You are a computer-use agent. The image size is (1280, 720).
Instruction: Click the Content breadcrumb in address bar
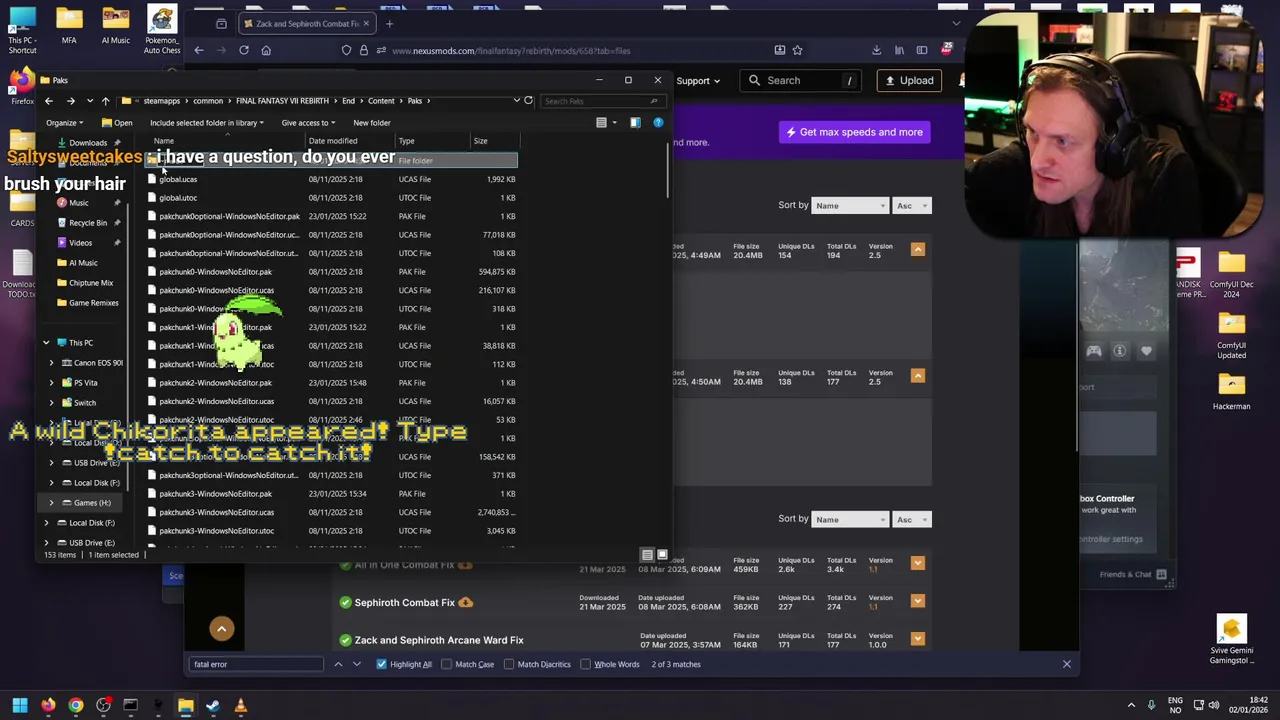point(381,101)
